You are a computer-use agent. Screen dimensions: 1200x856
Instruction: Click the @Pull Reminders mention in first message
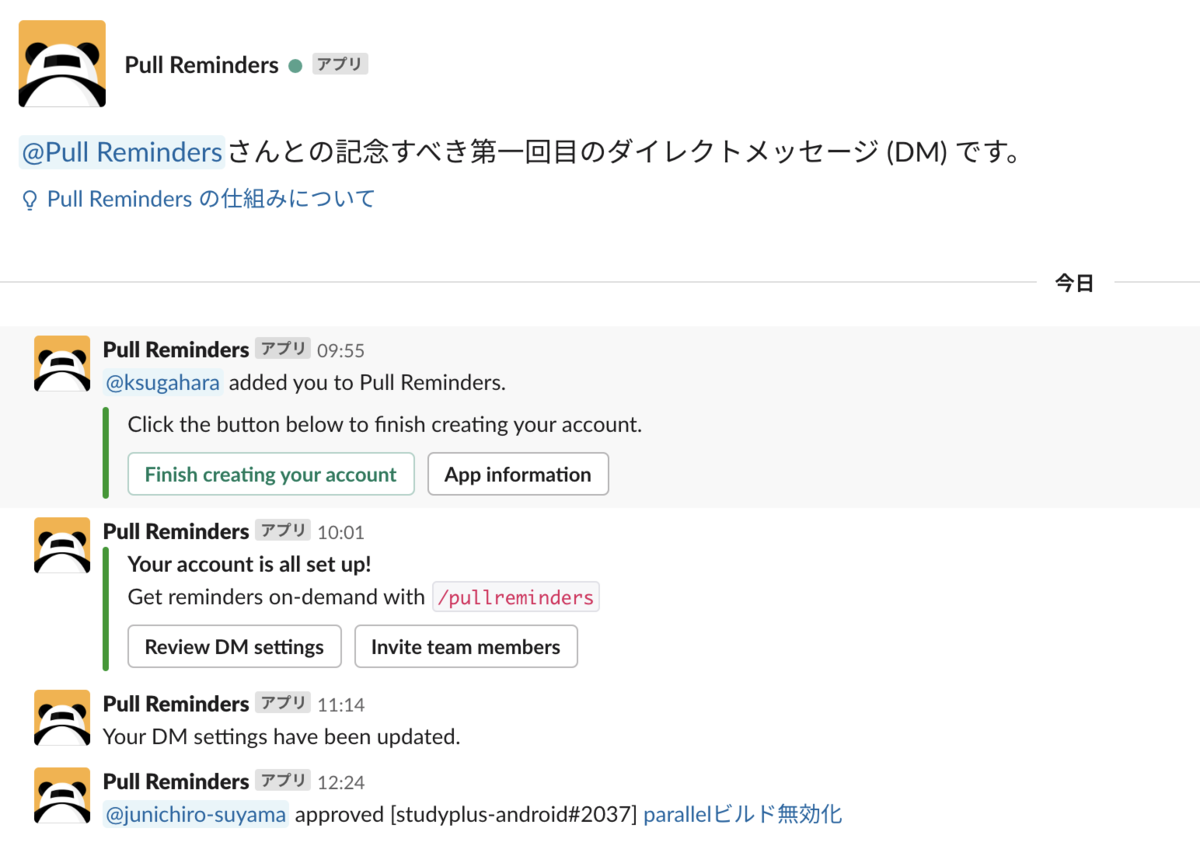tap(120, 152)
